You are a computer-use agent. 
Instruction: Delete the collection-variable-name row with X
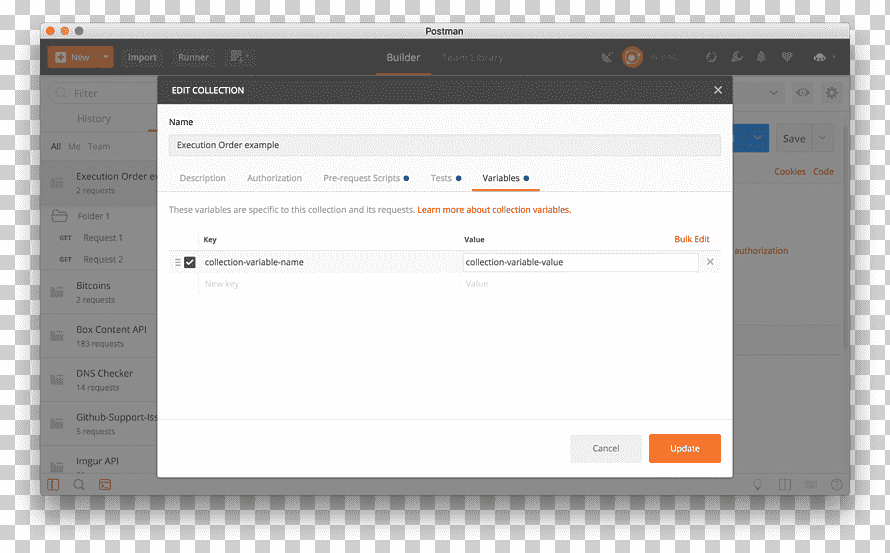[x=710, y=262]
